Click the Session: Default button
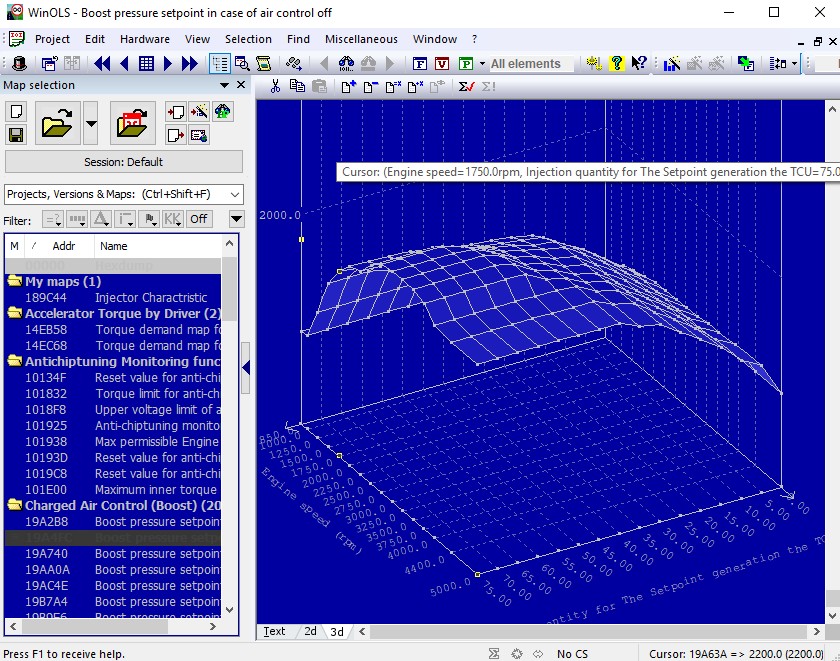840x661 pixels. point(123,161)
